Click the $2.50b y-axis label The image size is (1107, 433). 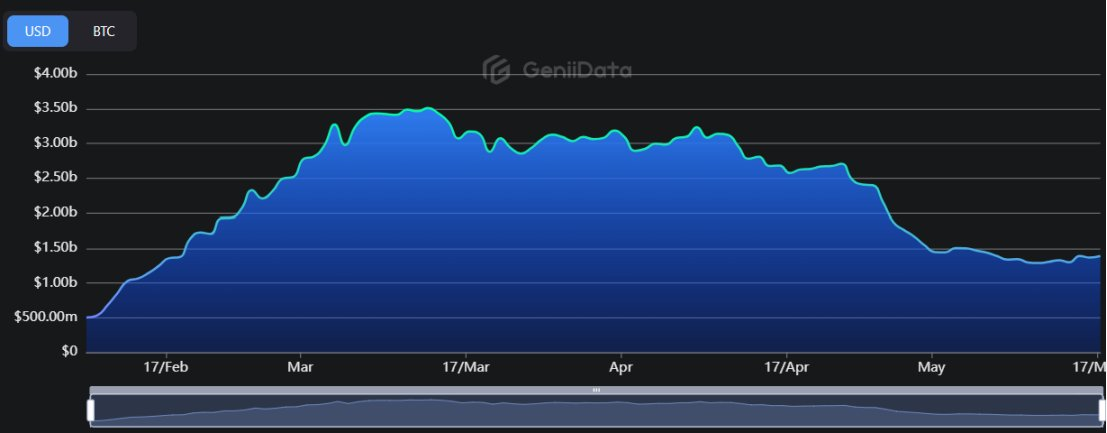coord(56,178)
